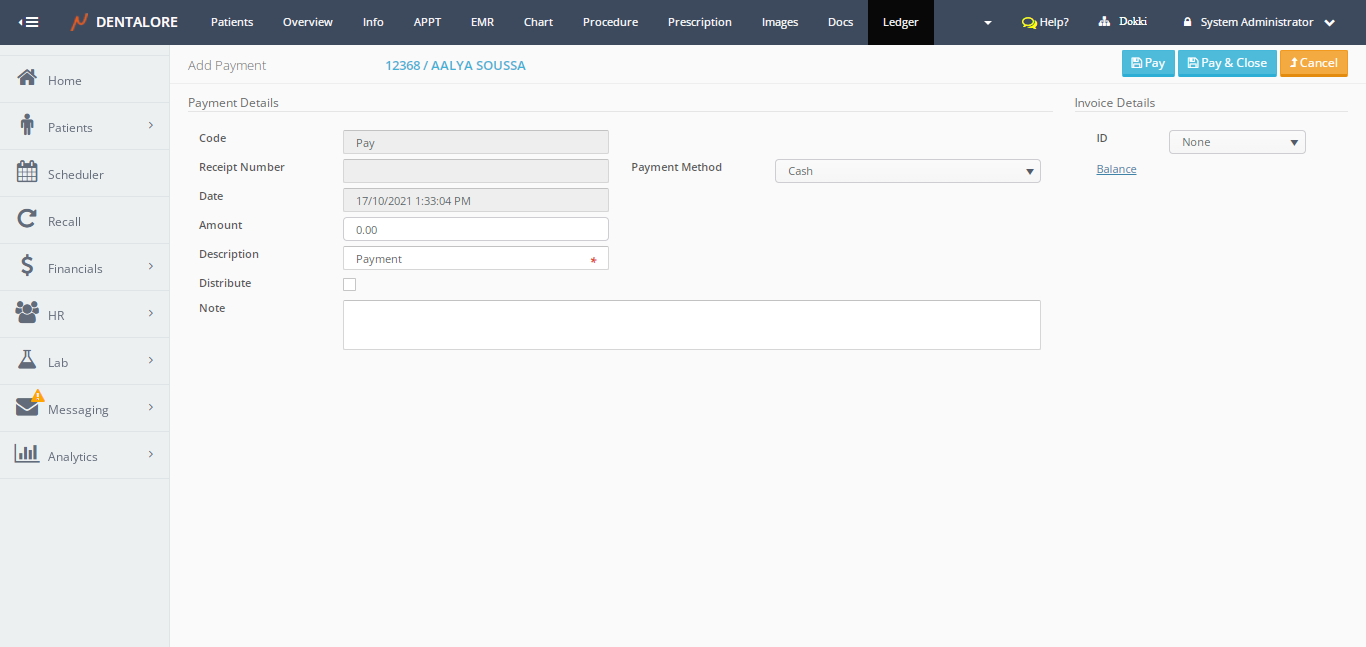The image size is (1366, 647).
Task: Expand the Patients sidebar submenu chevron
Action: (151, 126)
